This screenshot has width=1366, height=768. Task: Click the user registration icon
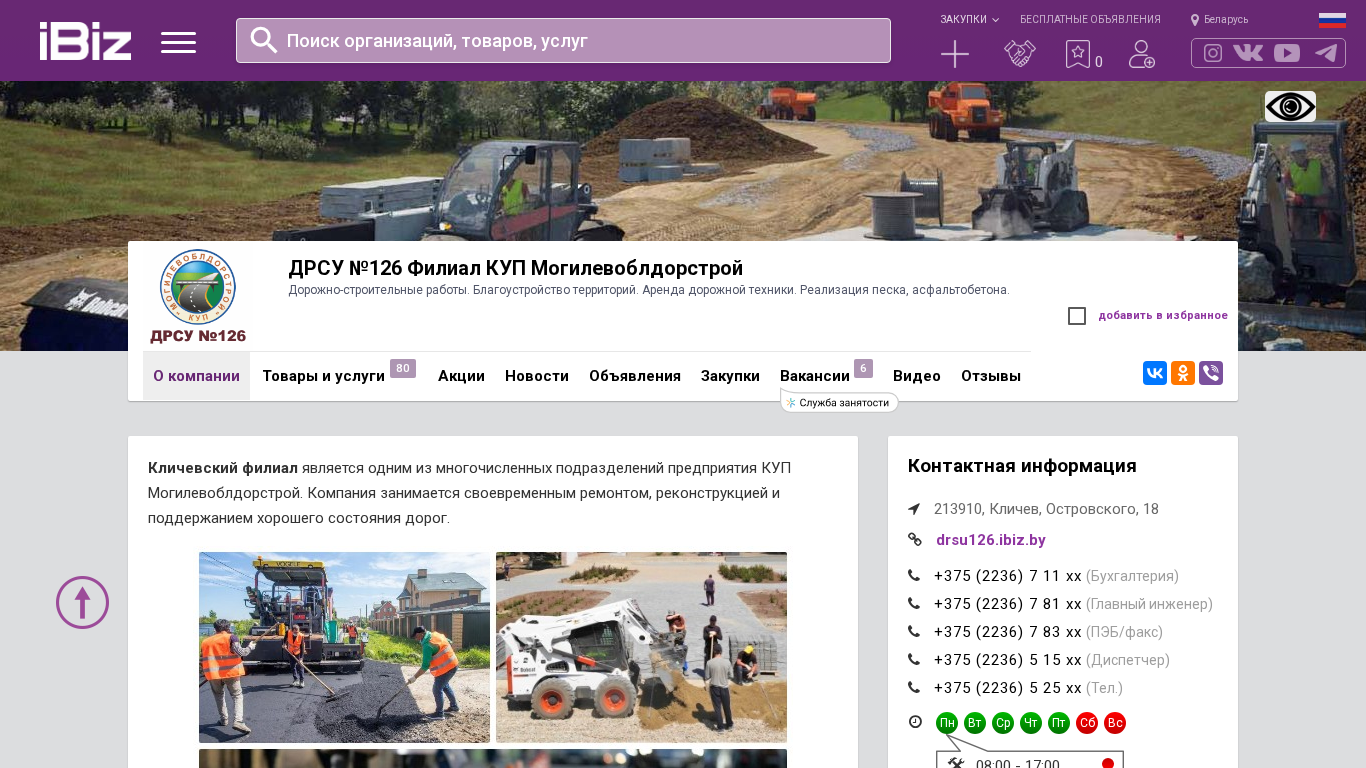[1142, 54]
